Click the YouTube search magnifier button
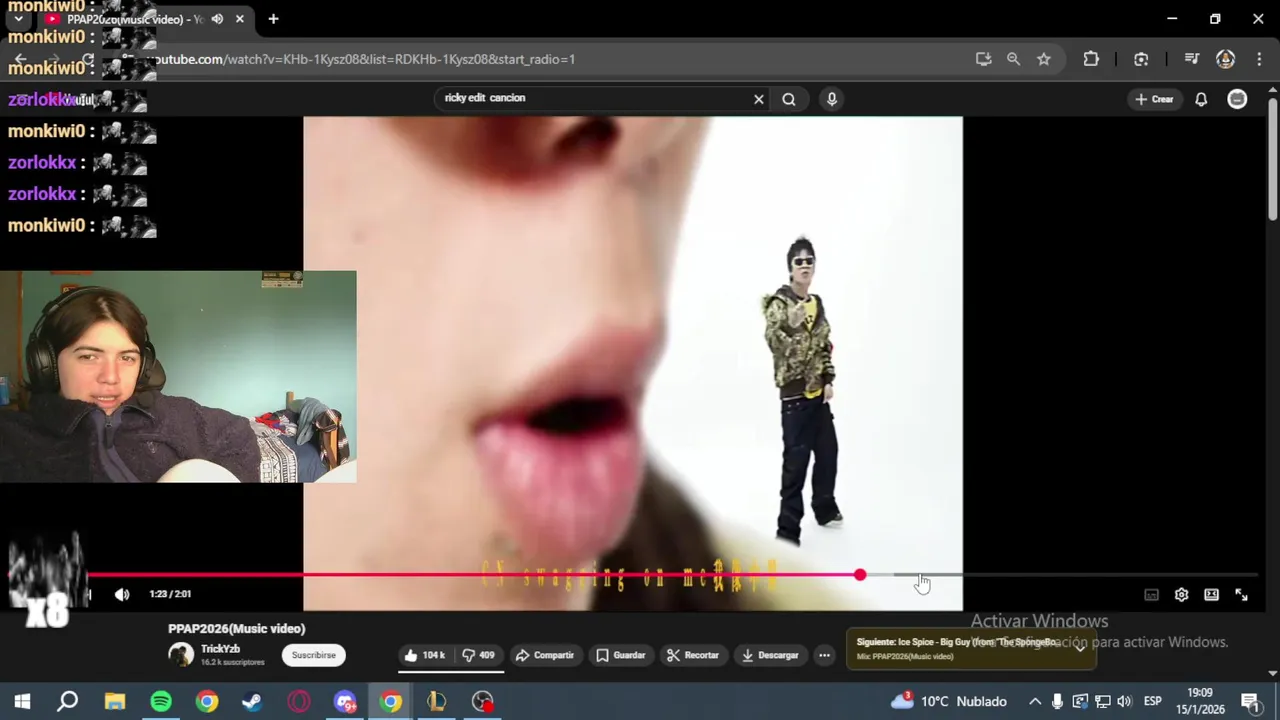 (789, 99)
